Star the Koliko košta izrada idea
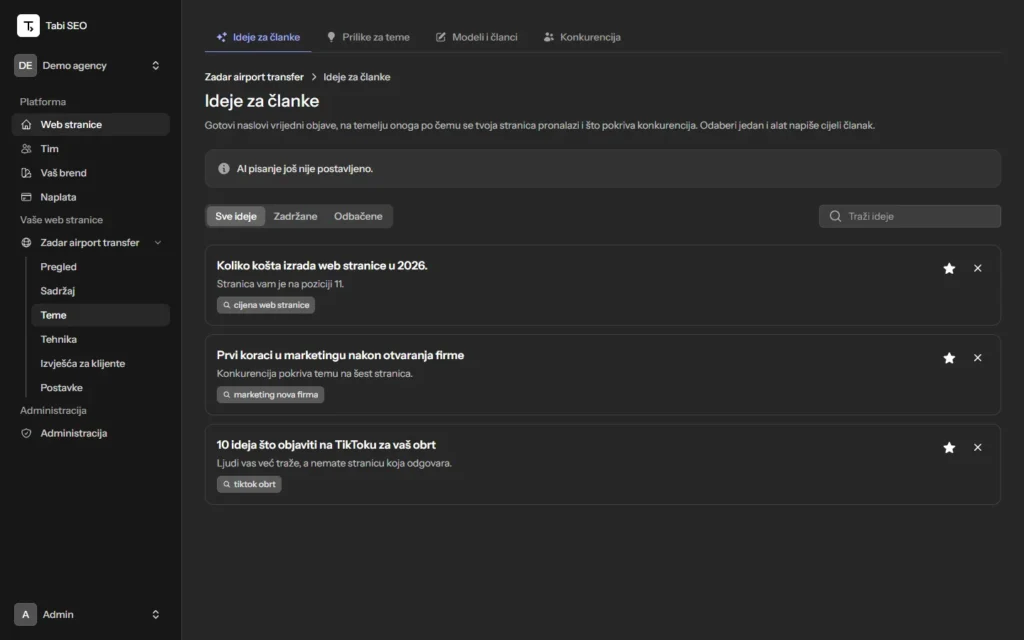Image resolution: width=1024 pixels, height=640 pixels. pyautogui.click(x=949, y=268)
